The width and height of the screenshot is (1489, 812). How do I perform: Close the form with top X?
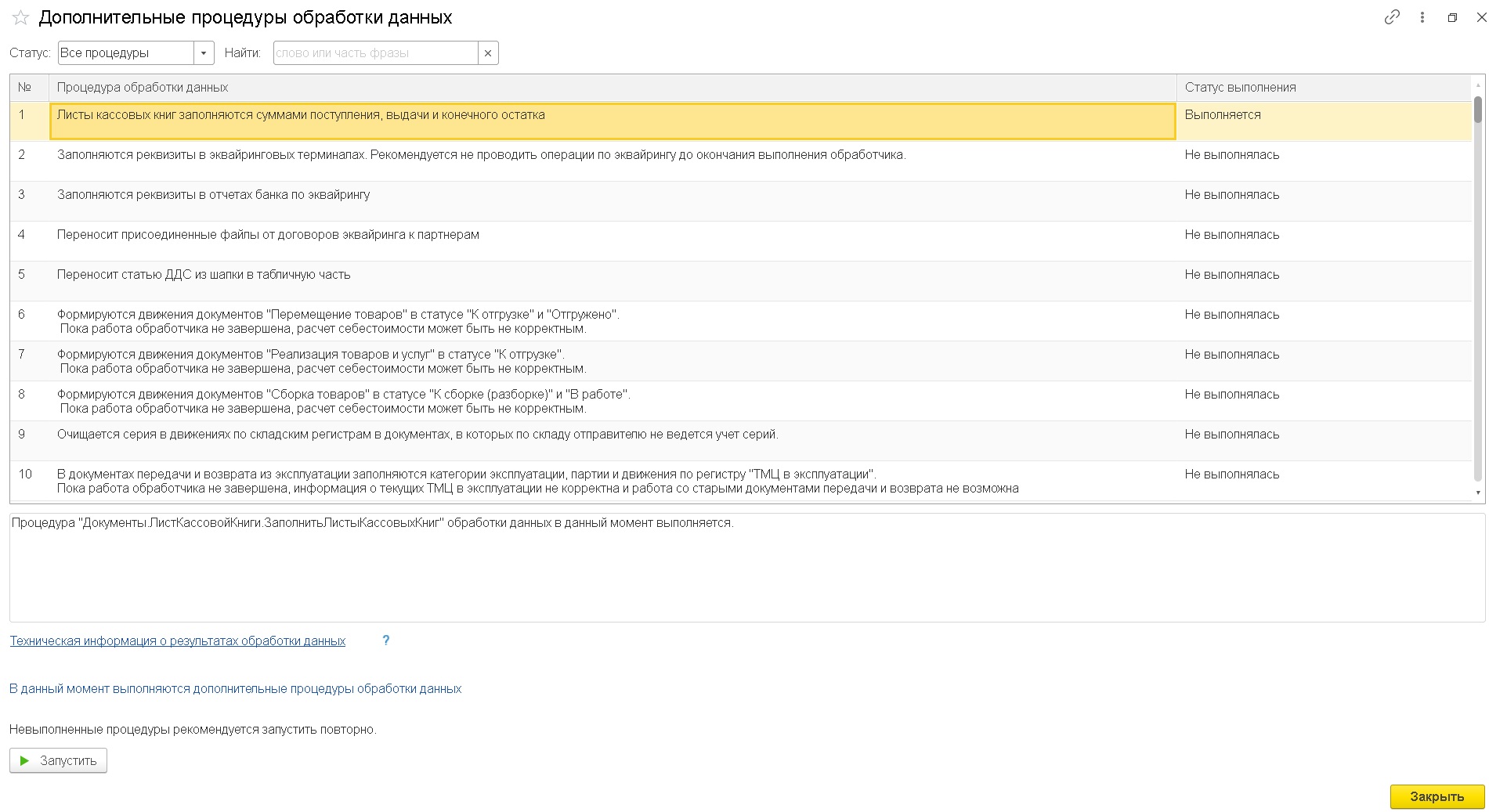1481,17
